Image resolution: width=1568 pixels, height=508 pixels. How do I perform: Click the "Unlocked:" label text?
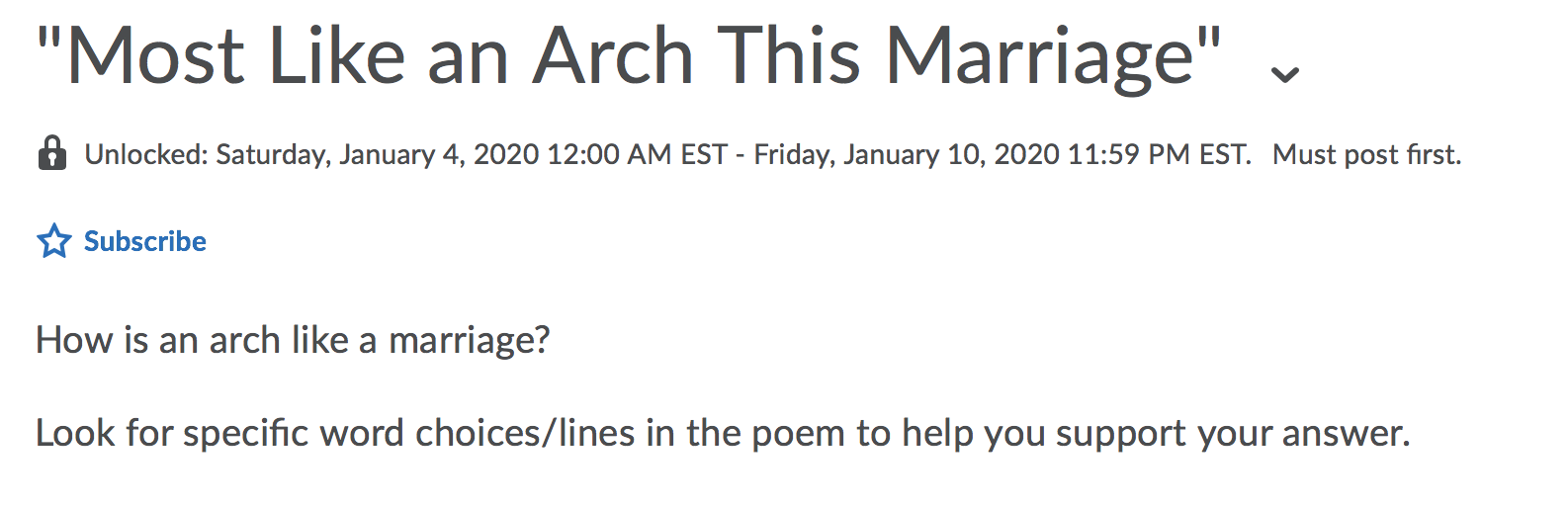pos(146,155)
